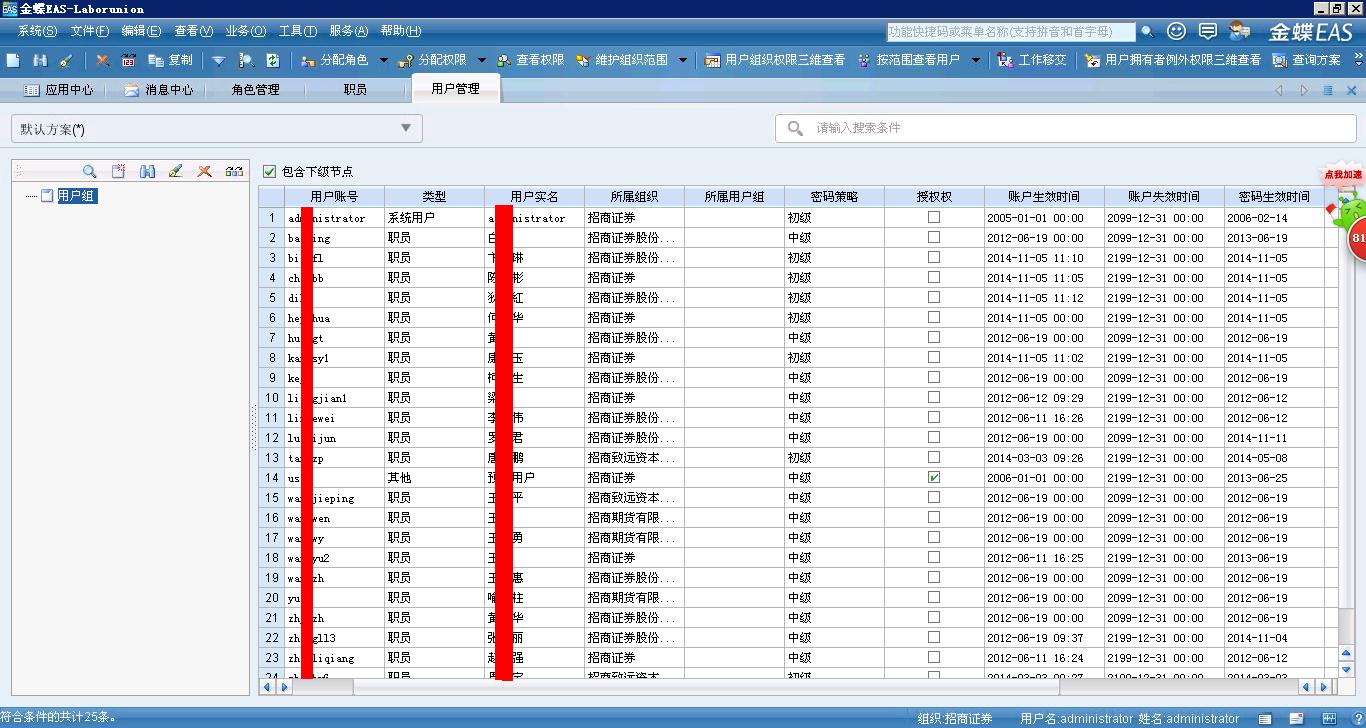The height and width of the screenshot is (728, 1366).
Task: Open 系统(S) menu
Action: click(x=37, y=32)
